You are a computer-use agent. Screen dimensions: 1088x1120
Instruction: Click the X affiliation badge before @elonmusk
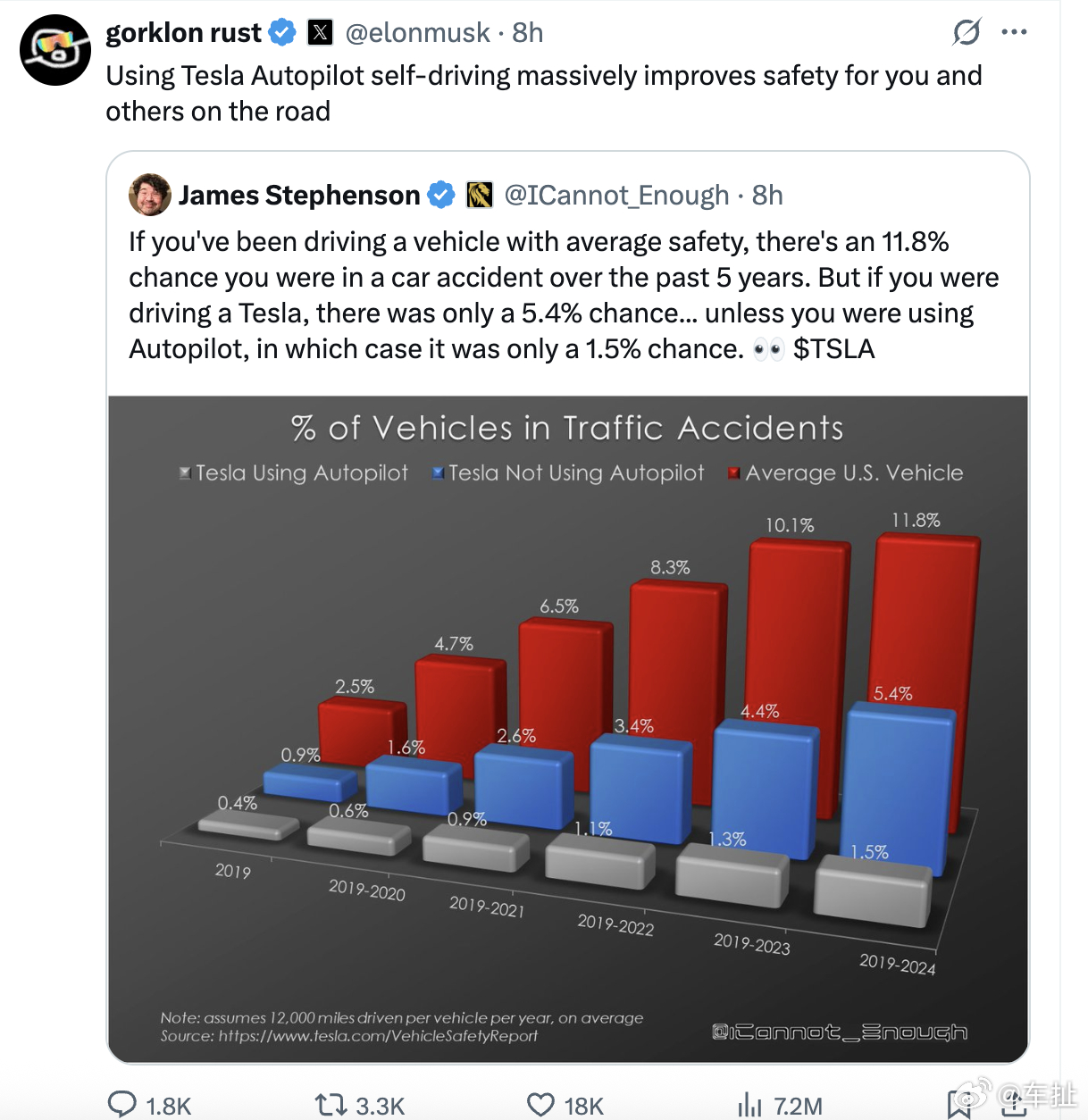[320, 33]
